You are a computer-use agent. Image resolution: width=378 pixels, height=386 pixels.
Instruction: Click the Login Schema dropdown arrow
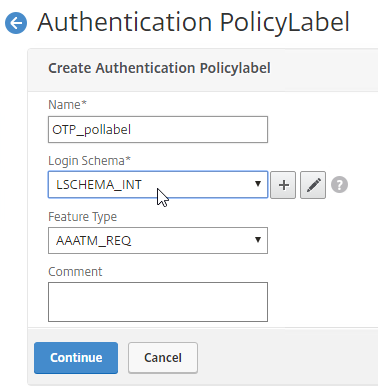(257, 184)
